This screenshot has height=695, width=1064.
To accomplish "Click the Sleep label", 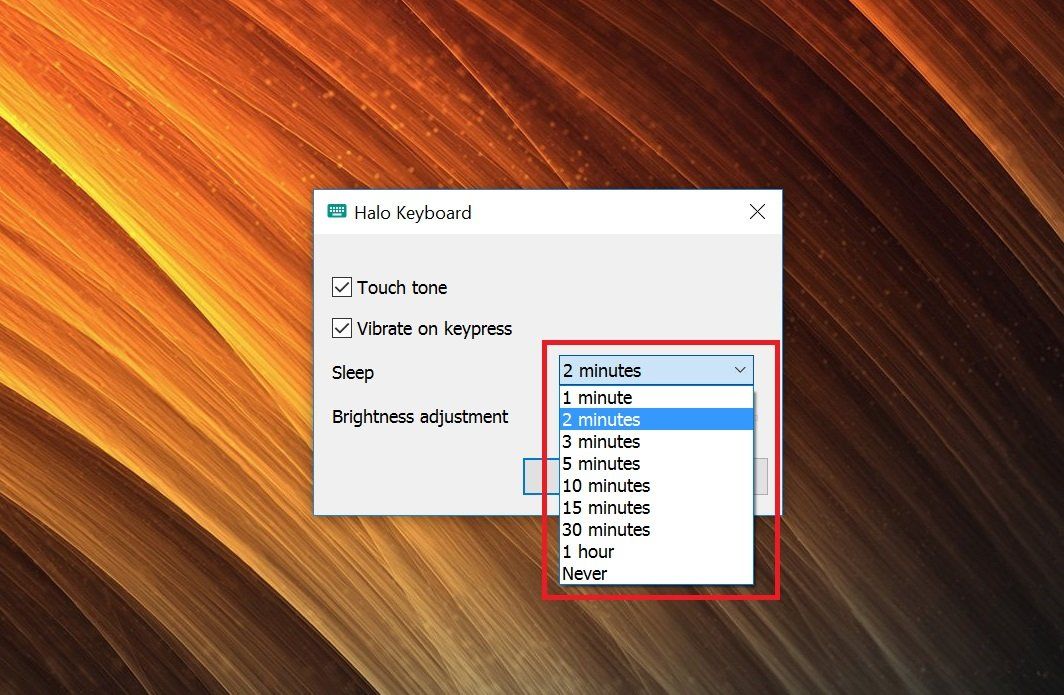I will tap(352, 372).
